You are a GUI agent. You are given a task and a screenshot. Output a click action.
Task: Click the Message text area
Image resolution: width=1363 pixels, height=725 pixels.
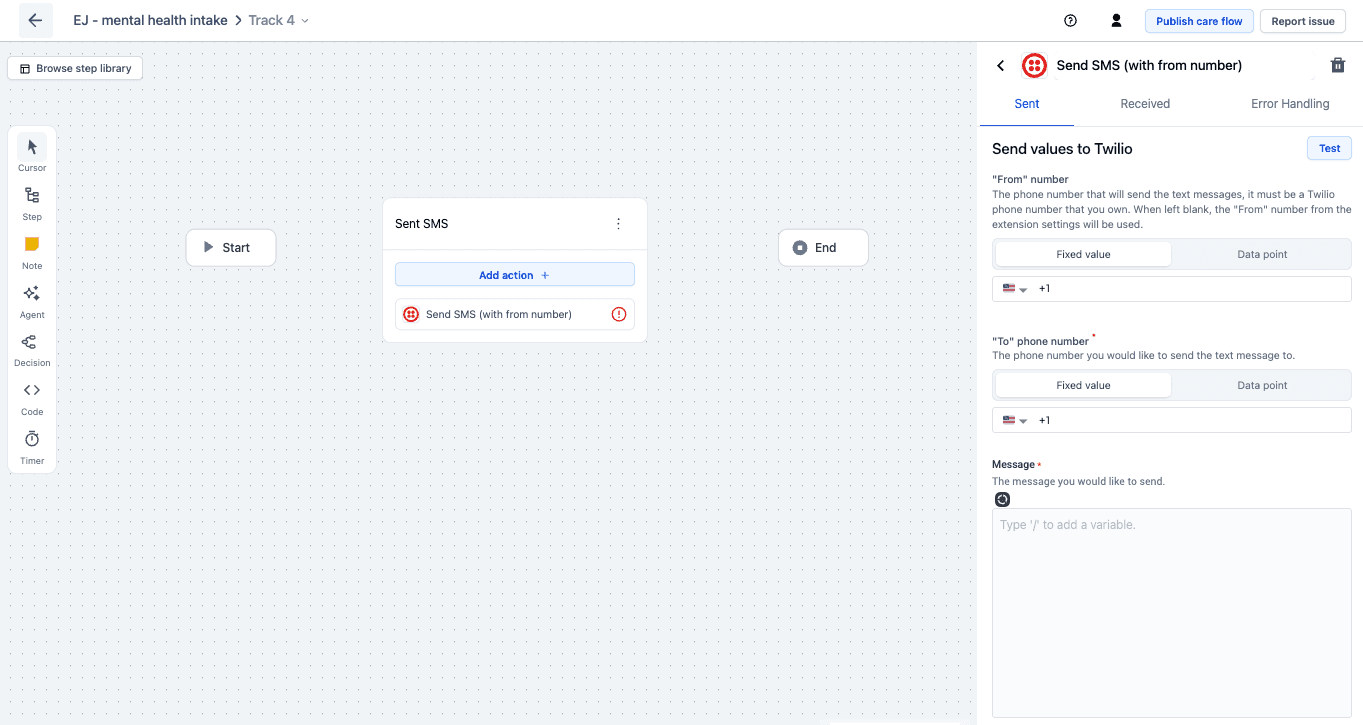pyautogui.click(x=1171, y=612)
